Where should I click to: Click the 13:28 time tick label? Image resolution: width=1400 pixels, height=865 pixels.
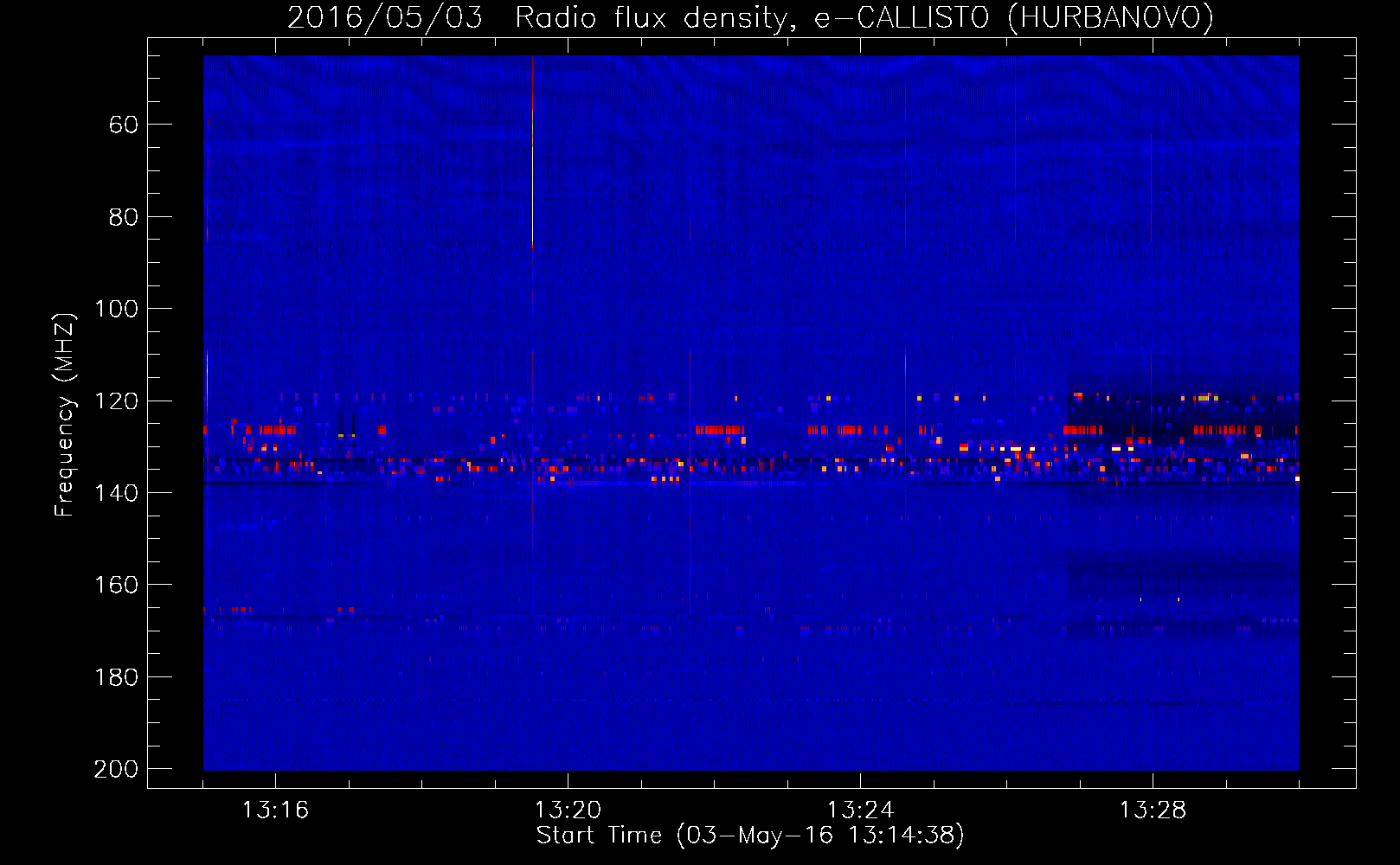1153,810
